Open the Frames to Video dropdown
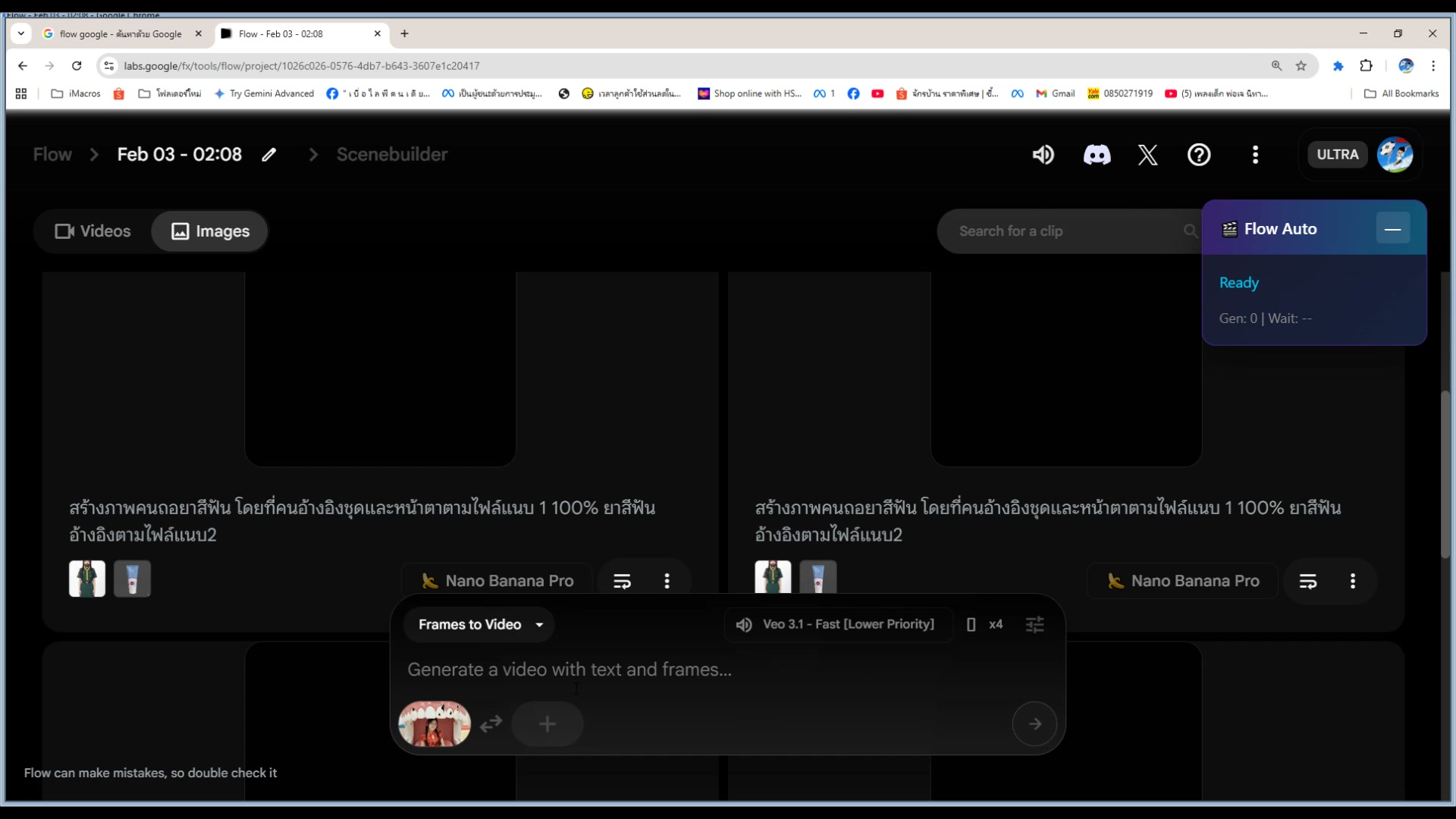This screenshot has height=819, width=1456. coord(479,624)
